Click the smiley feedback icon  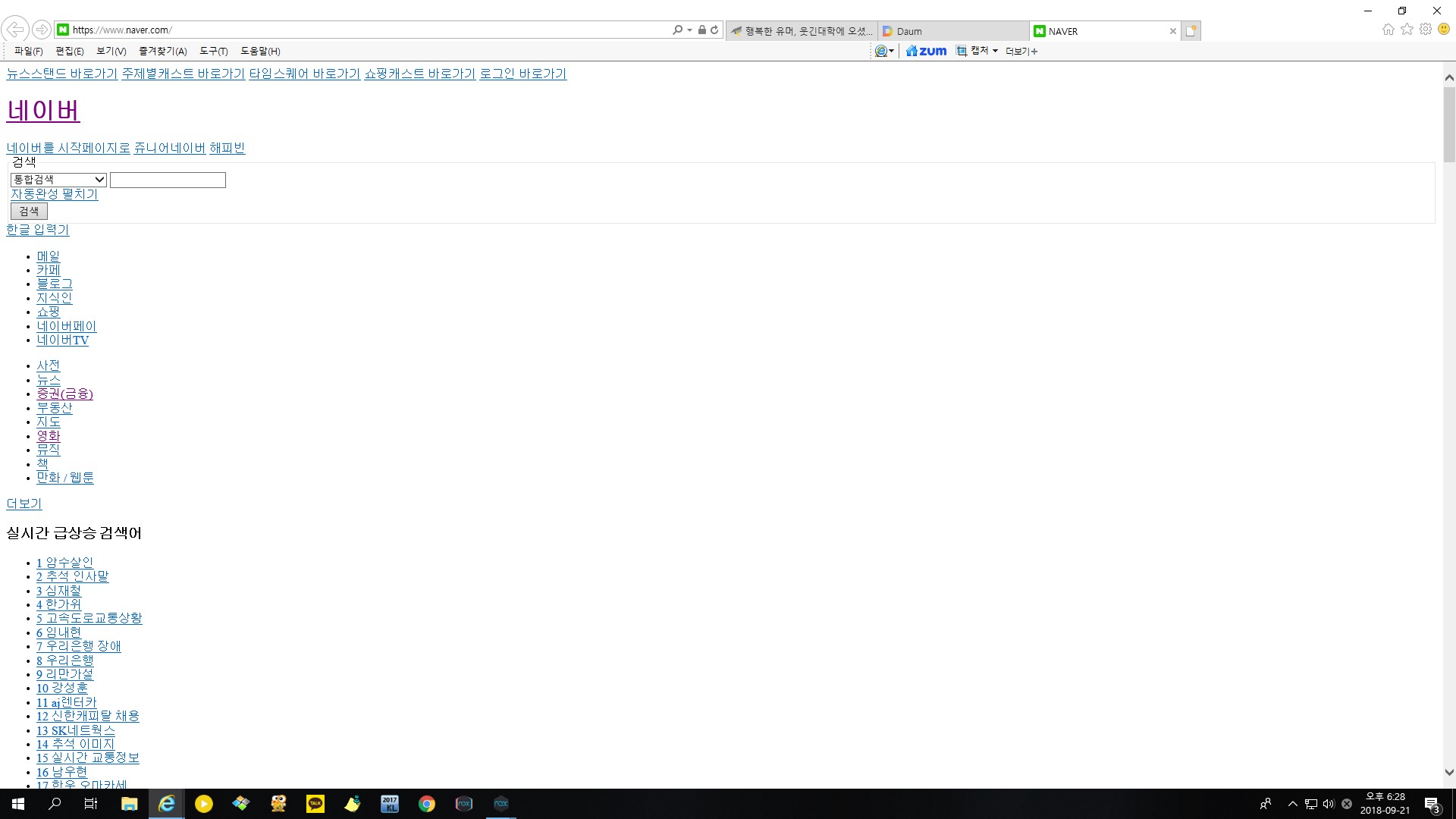pyautogui.click(x=1444, y=30)
